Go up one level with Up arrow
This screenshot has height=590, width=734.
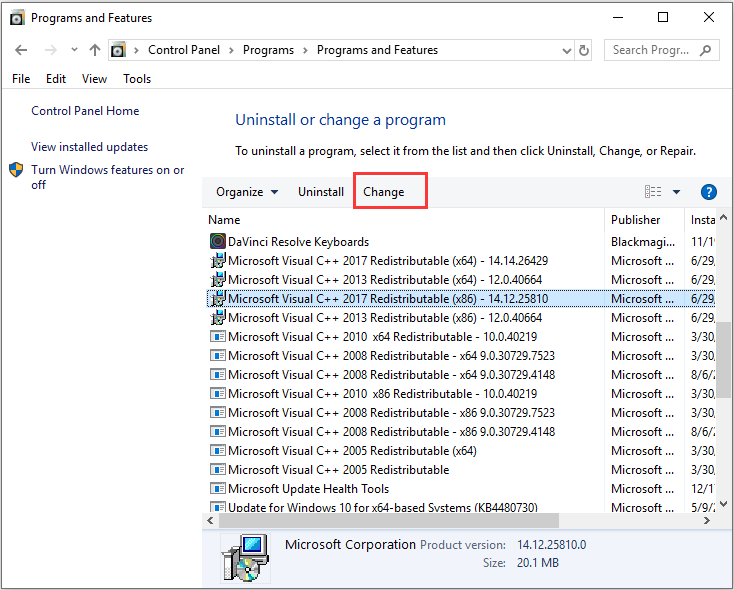pos(95,50)
